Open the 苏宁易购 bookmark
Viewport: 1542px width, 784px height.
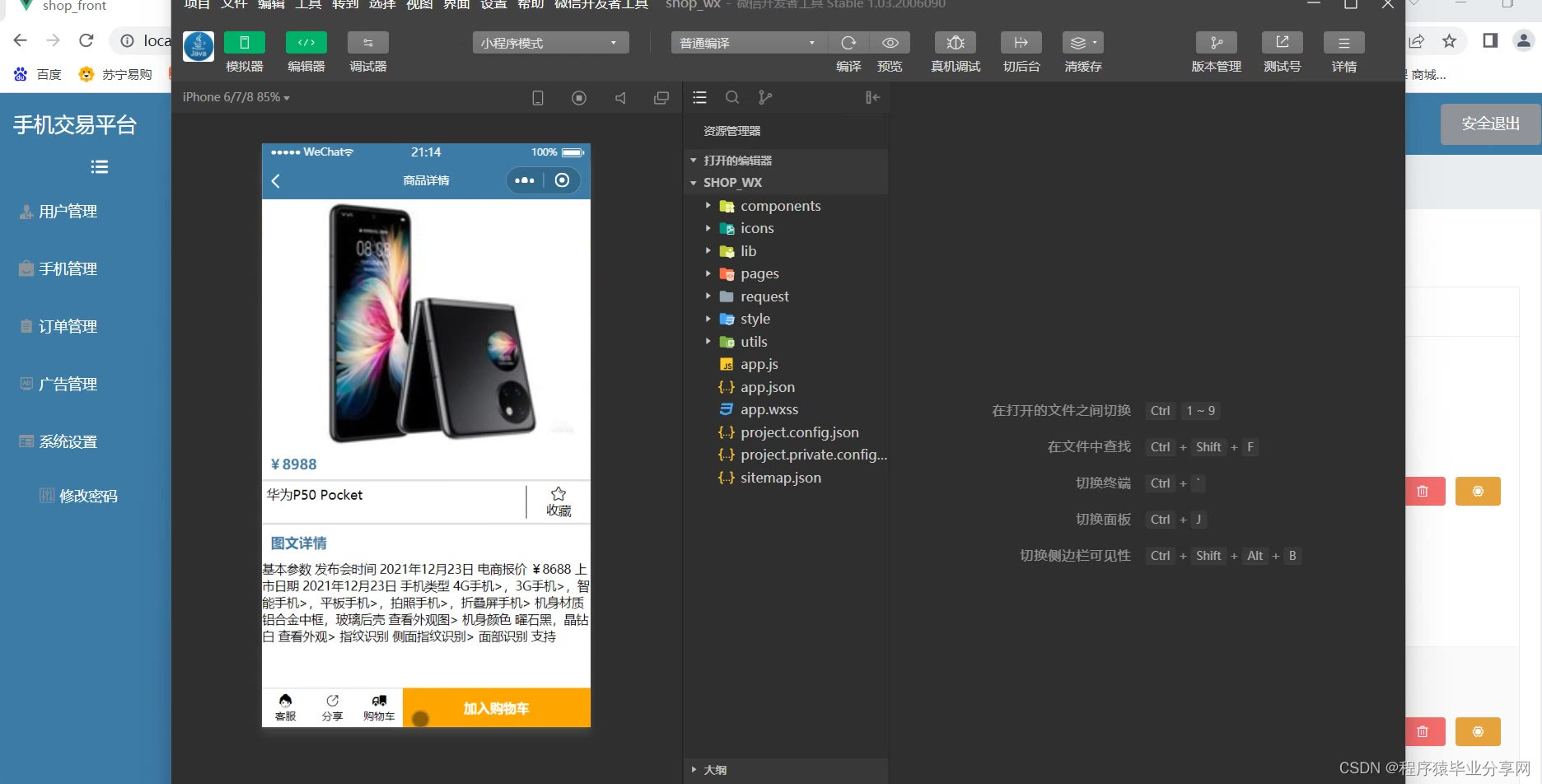pos(115,75)
